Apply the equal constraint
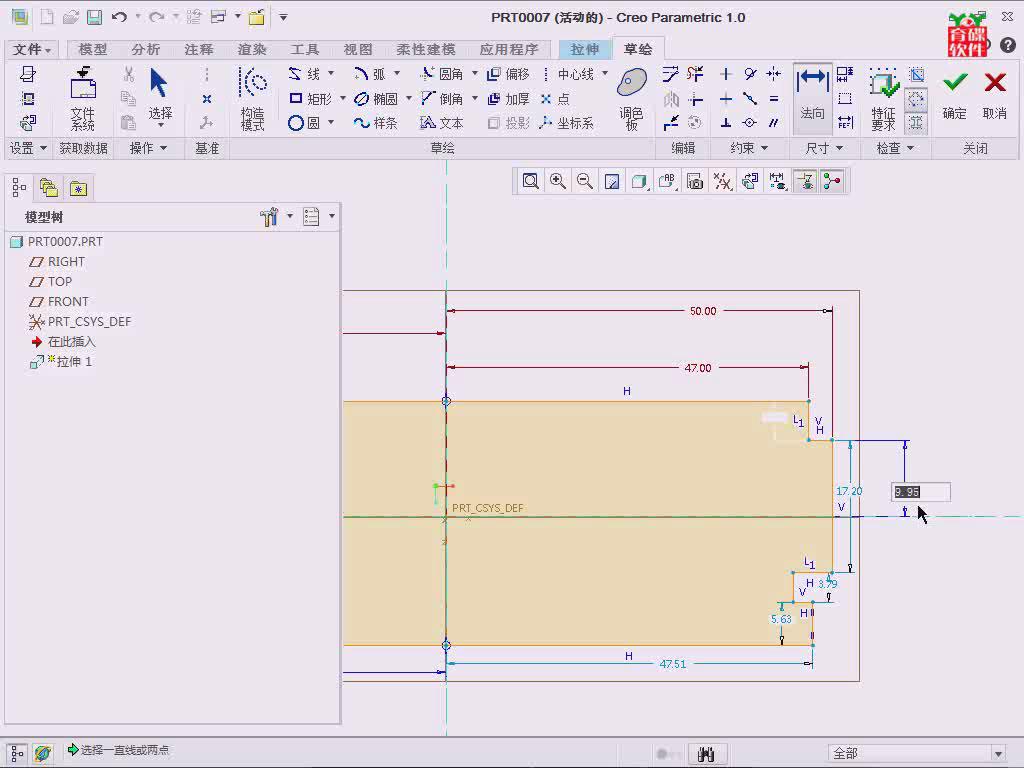The width and height of the screenshot is (1024, 768). point(774,99)
